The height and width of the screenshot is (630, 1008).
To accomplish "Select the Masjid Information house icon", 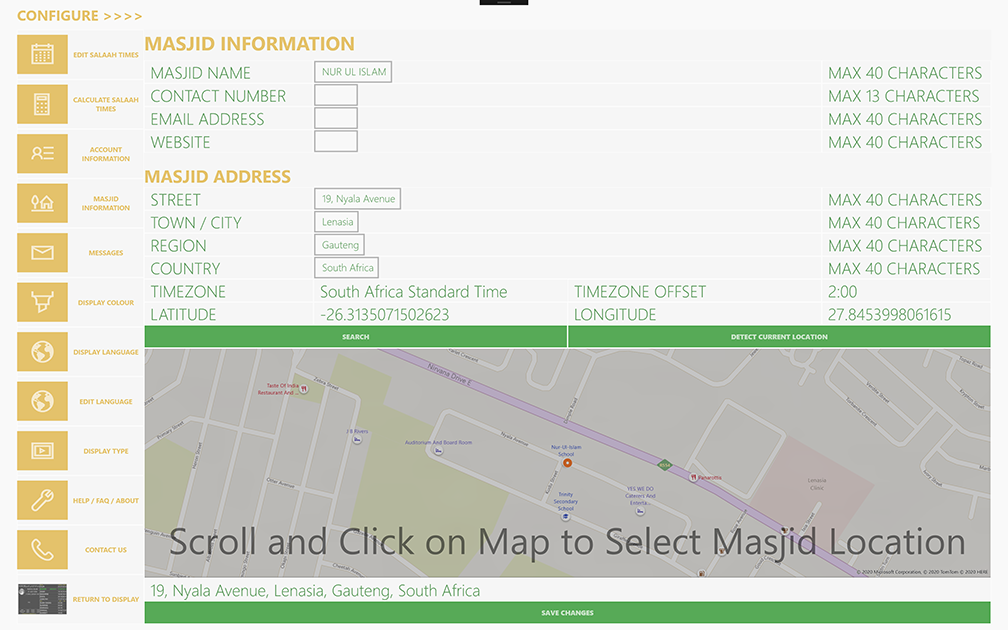I will point(42,203).
